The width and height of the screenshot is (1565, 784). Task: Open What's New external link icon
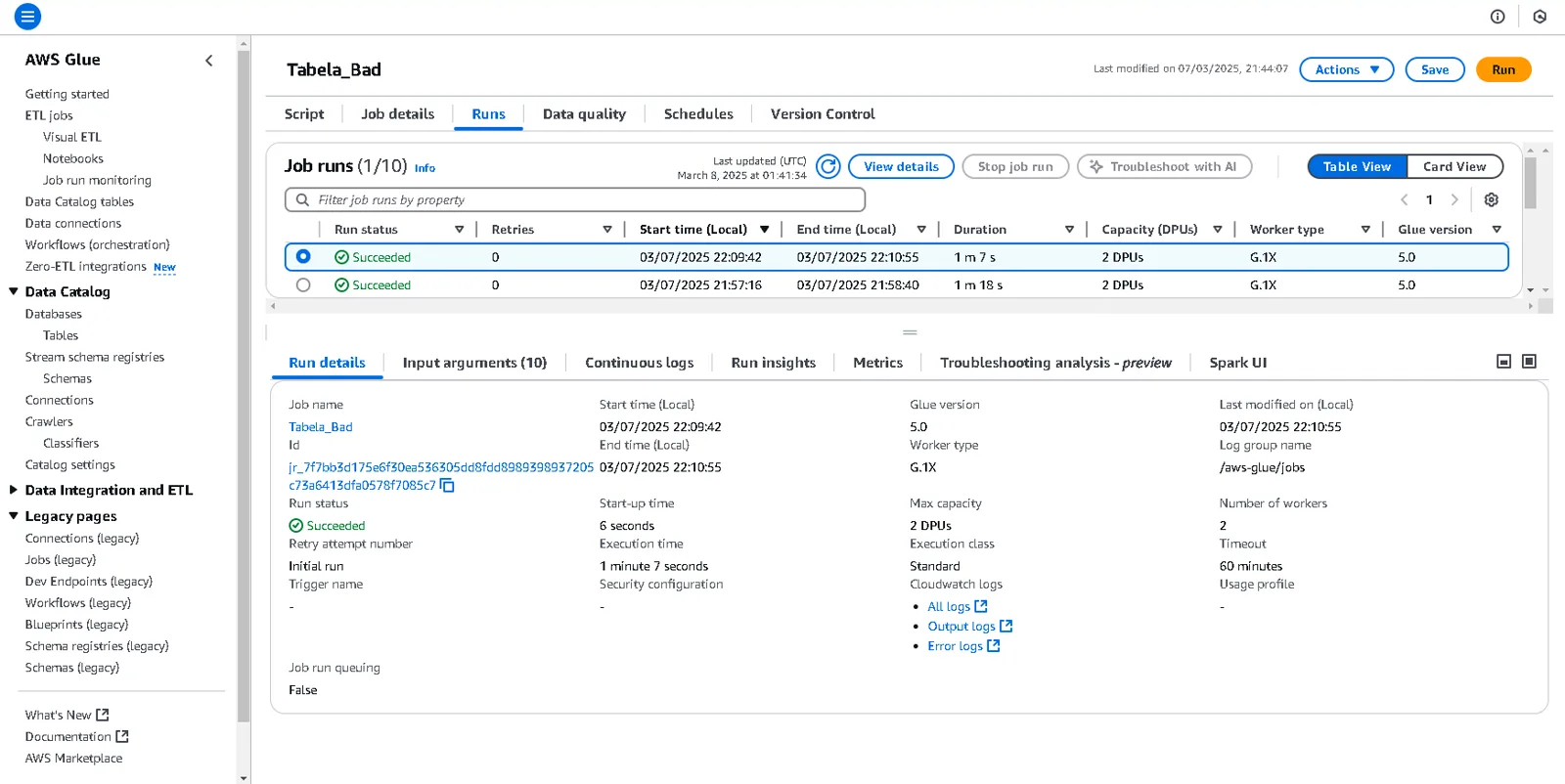(x=103, y=715)
